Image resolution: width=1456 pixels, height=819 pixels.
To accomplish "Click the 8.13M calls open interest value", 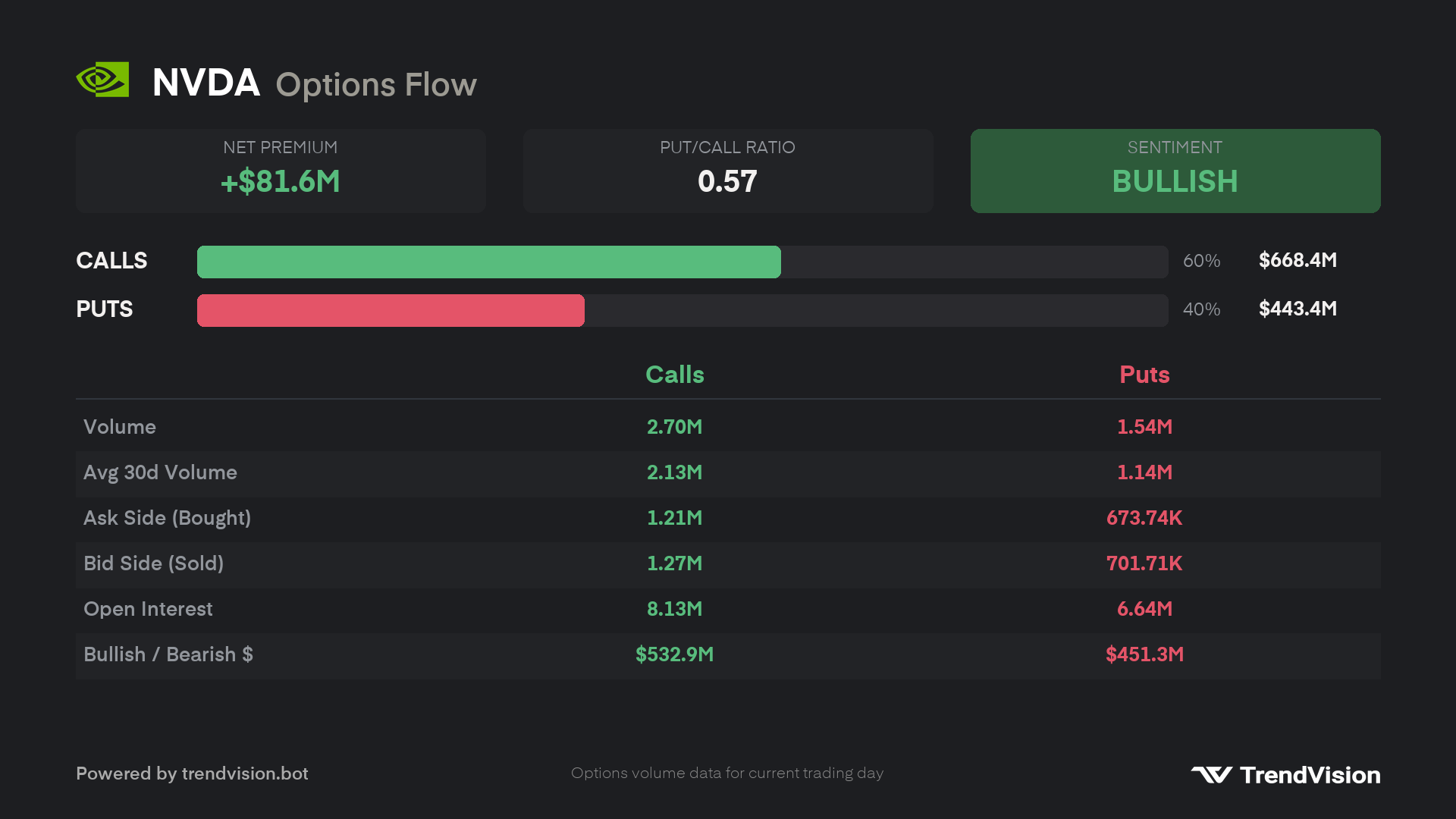I will tap(675, 609).
